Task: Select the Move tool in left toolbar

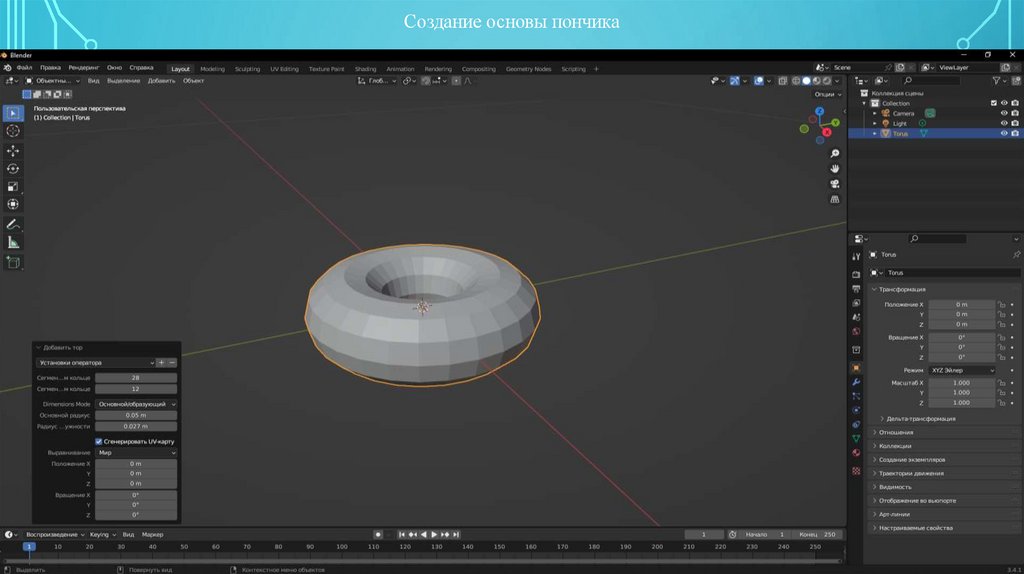Action: point(13,150)
